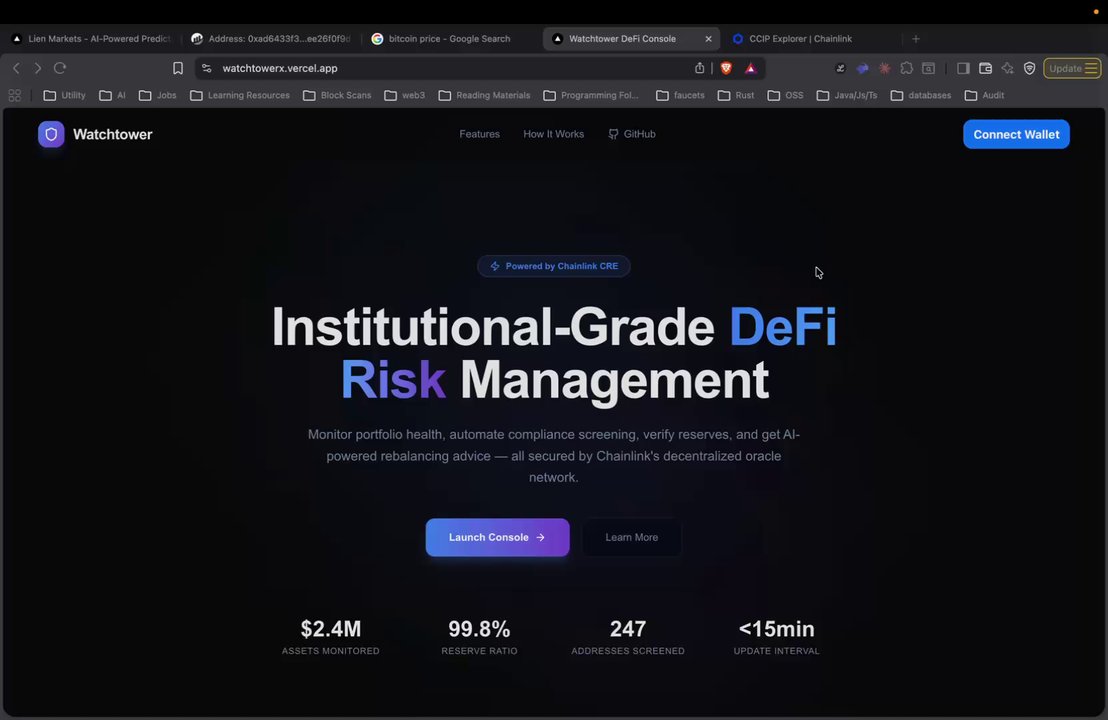Expand the AI bookmarks folder
Screen dimensions: 1108x720
pos(112,95)
